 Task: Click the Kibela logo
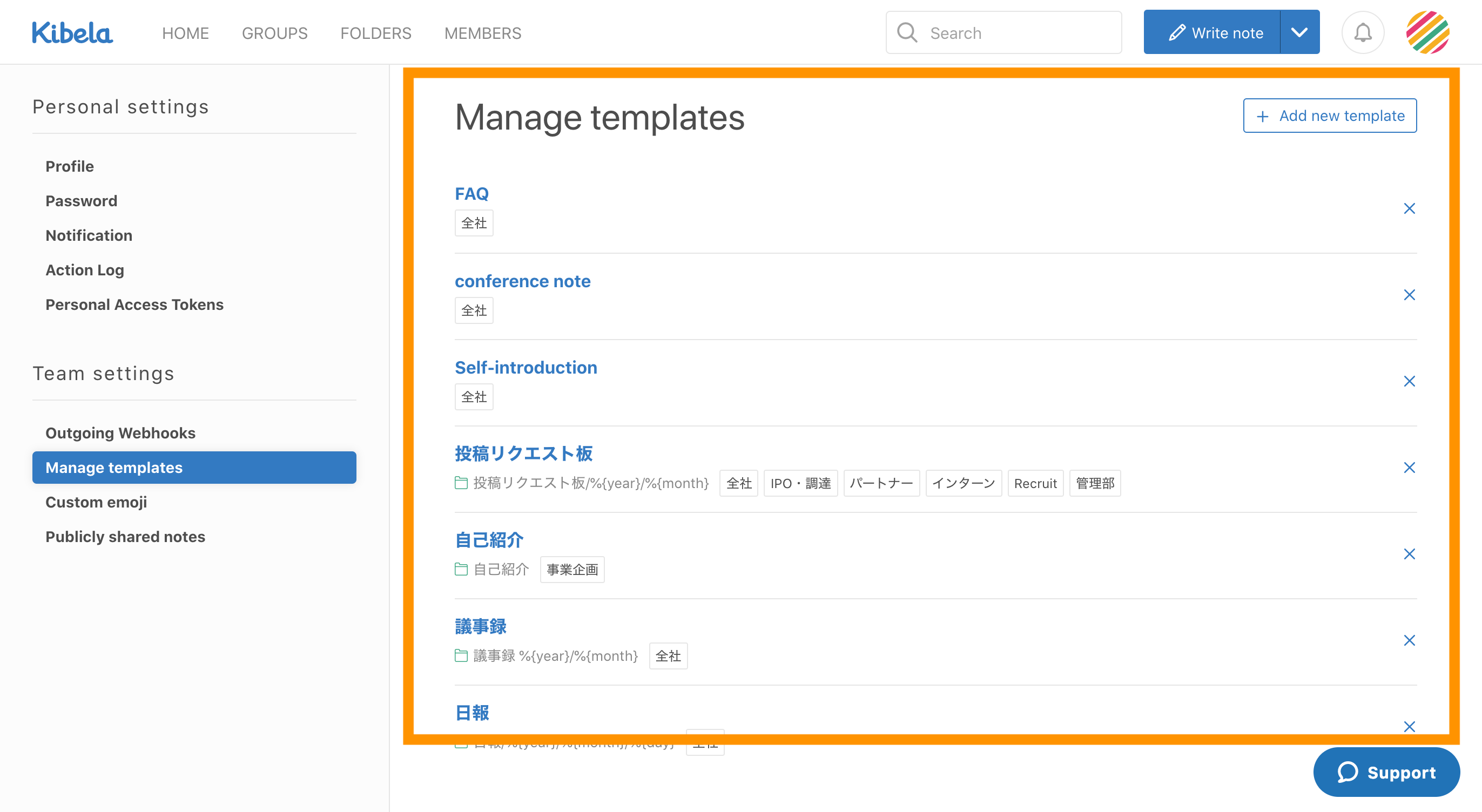tap(72, 33)
